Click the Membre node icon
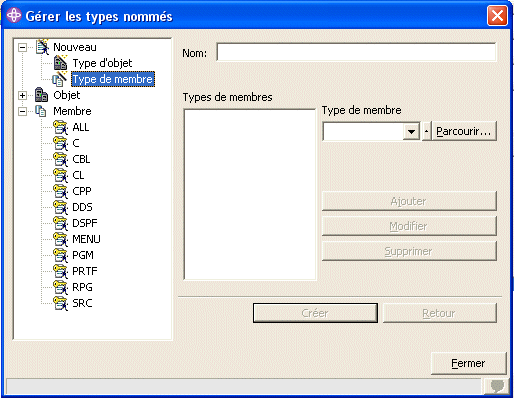The width and height of the screenshot is (514, 398). (x=41, y=111)
